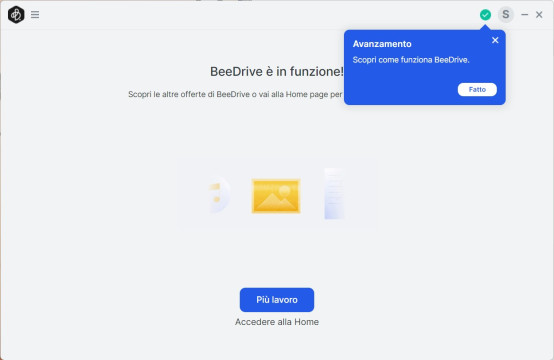This screenshot has height=360, width=554.
Task: Click the Più lavoro button
Action: 277,300
